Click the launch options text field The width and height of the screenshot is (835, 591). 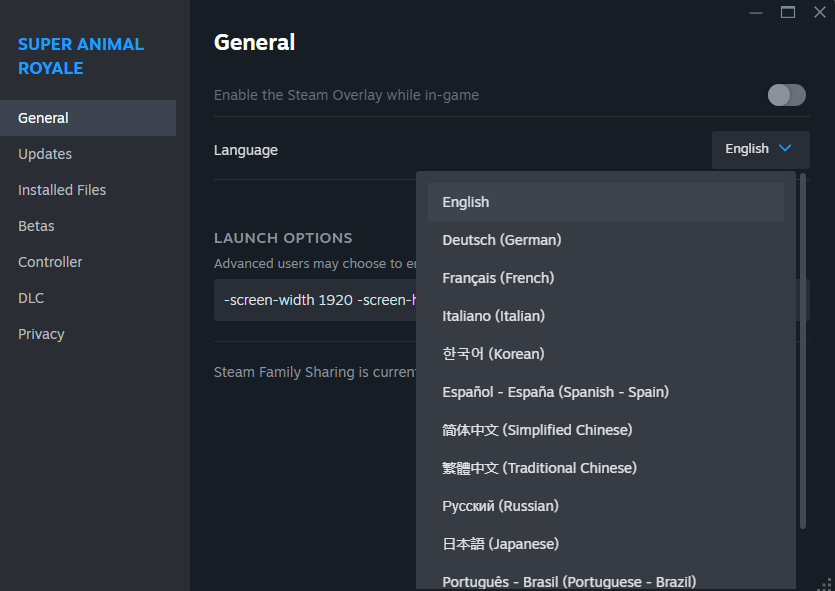coord(315,300)
